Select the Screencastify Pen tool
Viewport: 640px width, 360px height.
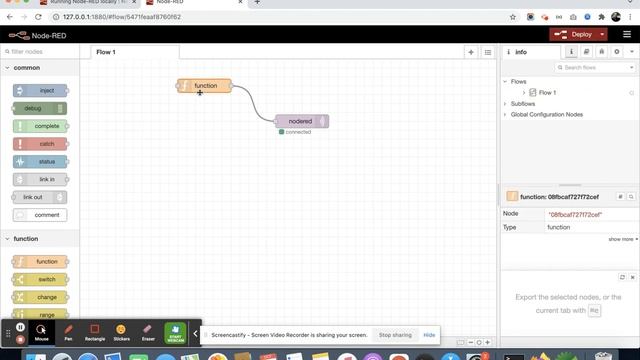pos(68,333)
